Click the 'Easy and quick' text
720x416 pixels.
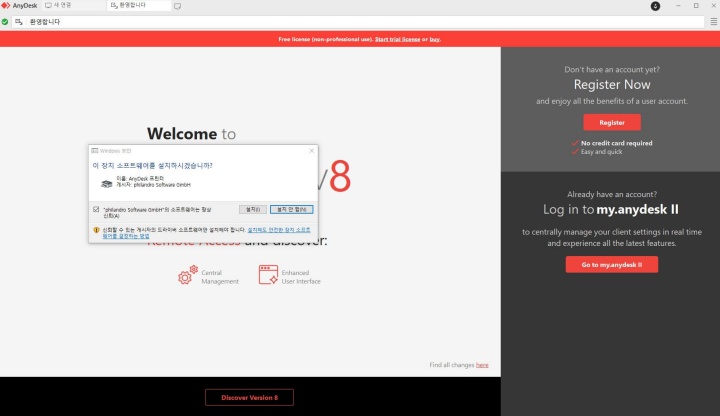(x=602, y=152)
